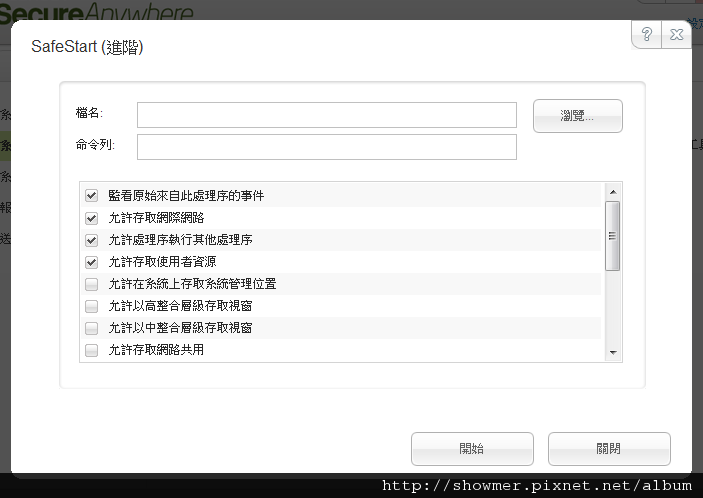Image resolution: width=703 pixels, height=498 pixels.
Task: Select the 允許以中整合層級存取視窗 label text
Action: (180, 328)
